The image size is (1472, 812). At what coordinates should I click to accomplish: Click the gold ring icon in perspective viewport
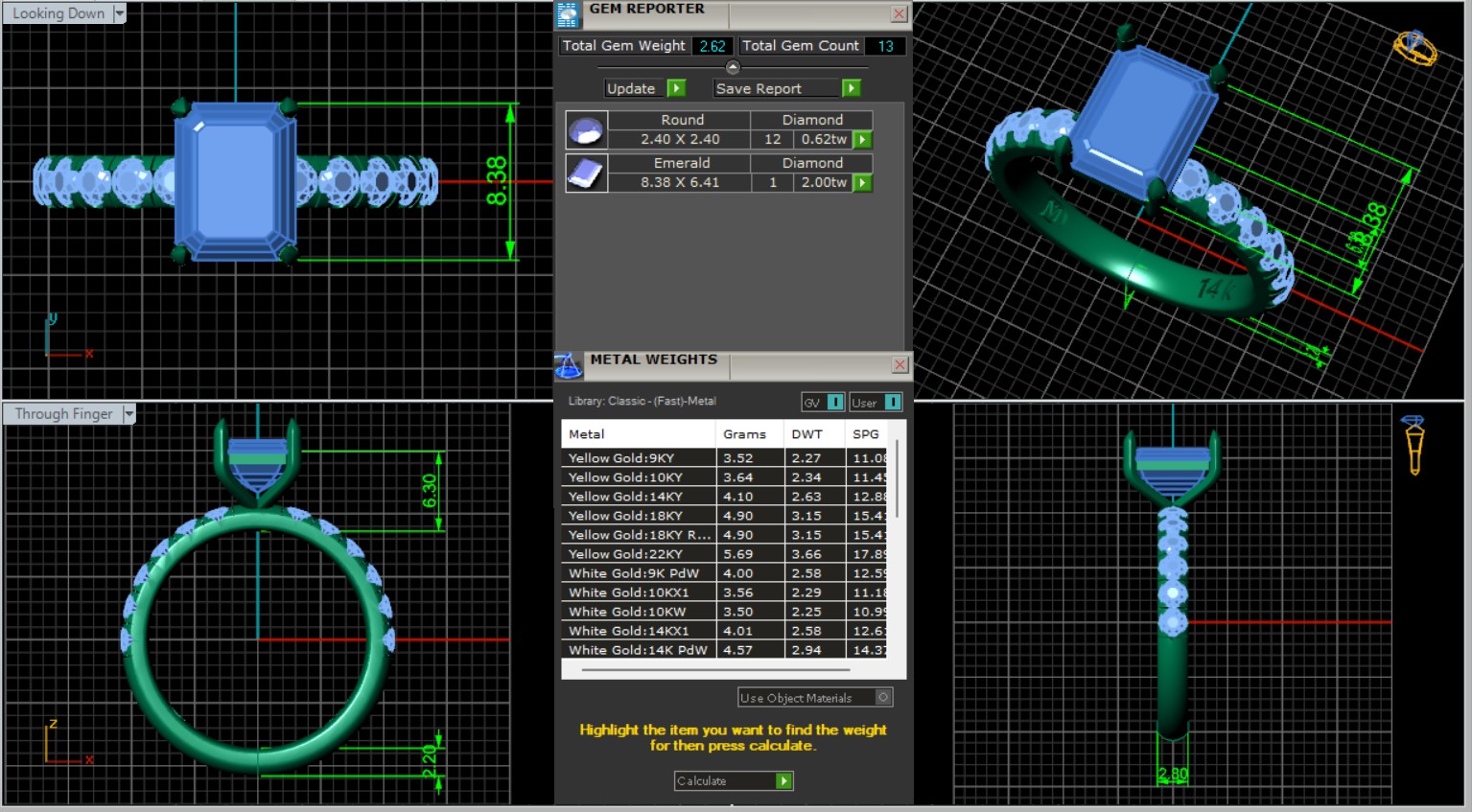[1414, 47]
